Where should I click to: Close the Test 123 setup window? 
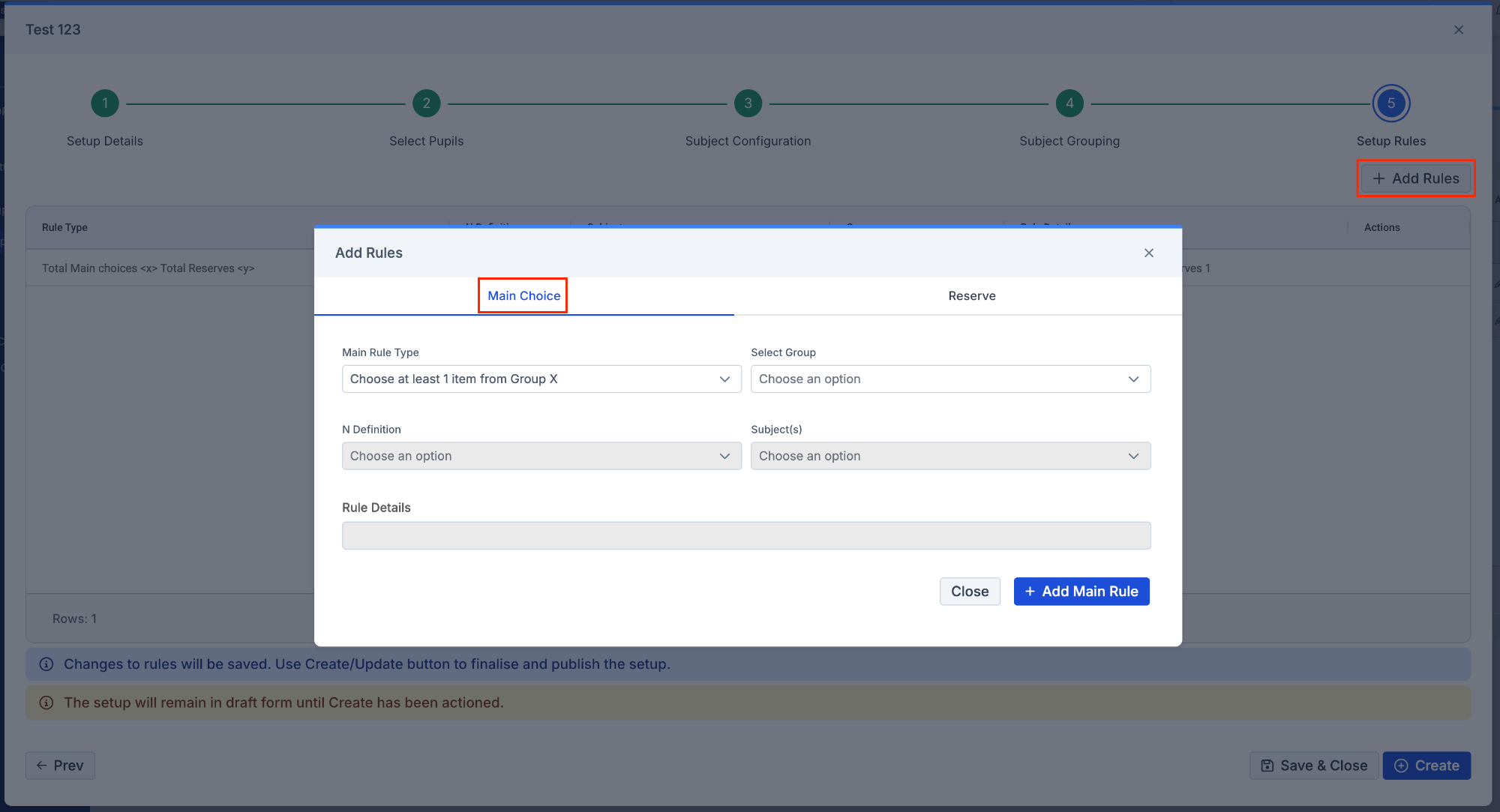coord(1458,30)
